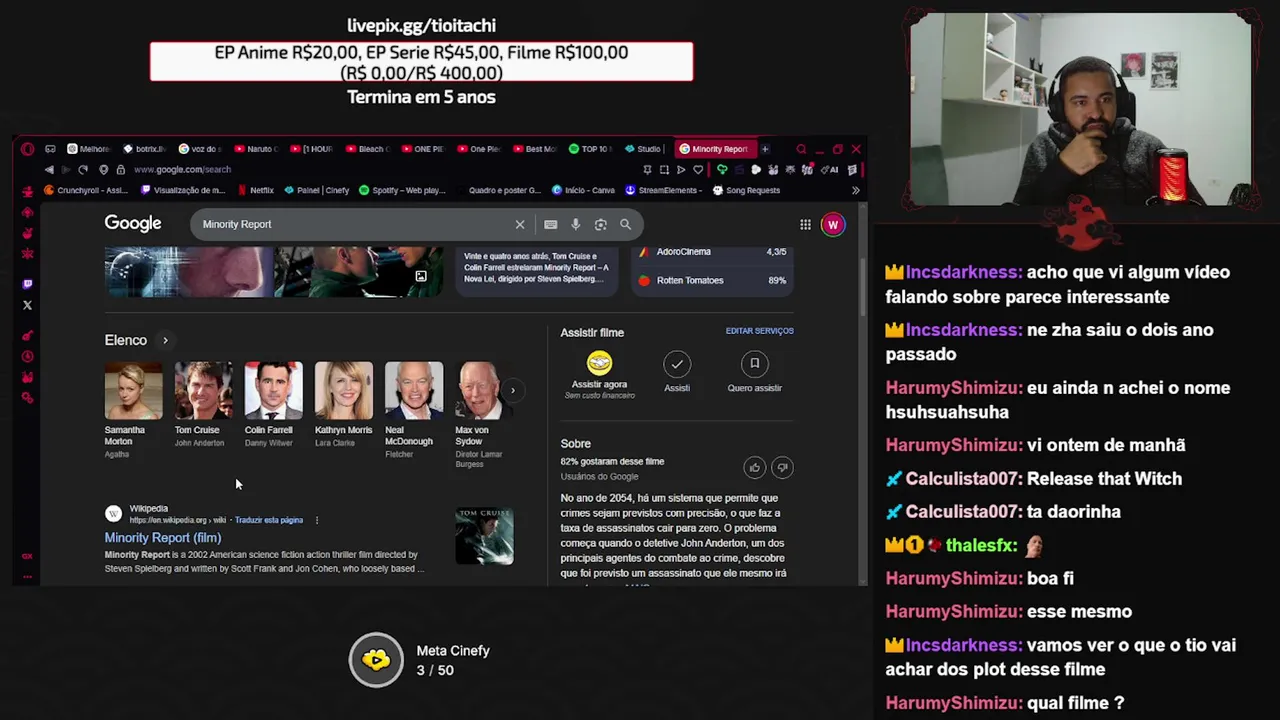The image size is (1280, 720).
Task: Switch to the botrix.live tab
Action: tap(145, 149)
